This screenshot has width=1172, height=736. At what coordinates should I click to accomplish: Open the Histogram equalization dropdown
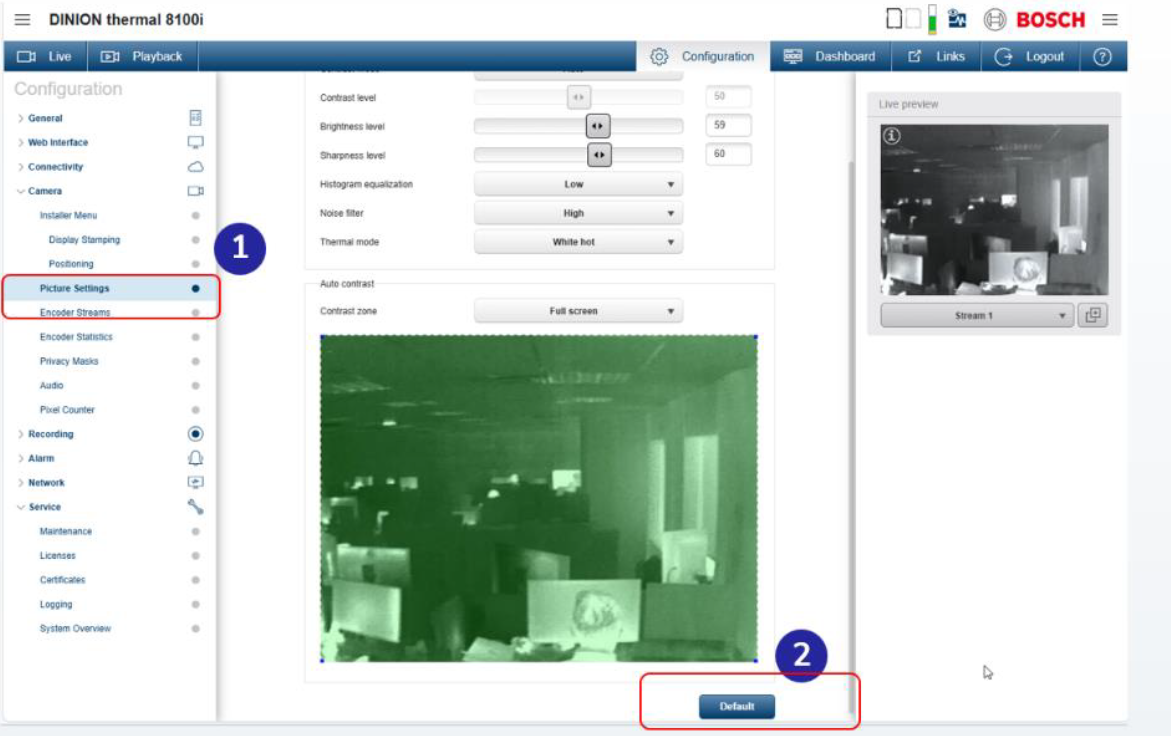[578, 185]
